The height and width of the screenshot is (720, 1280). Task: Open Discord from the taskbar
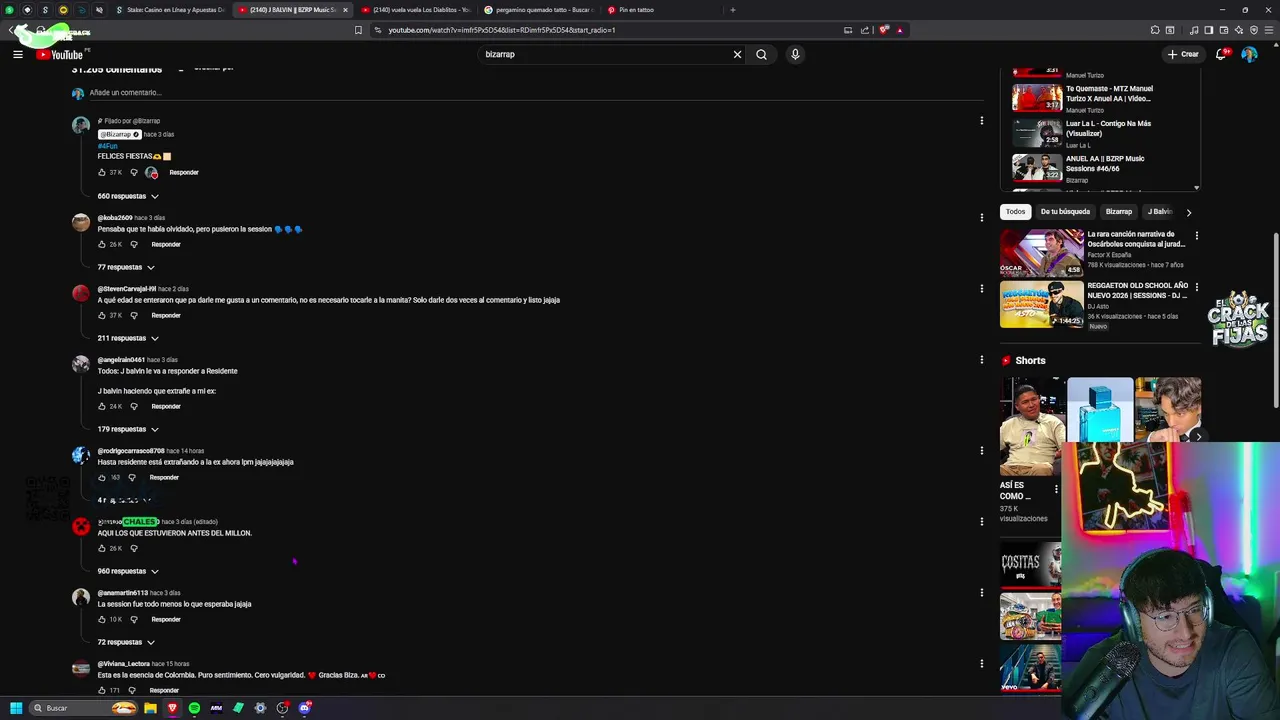click(x=305, y=708)
